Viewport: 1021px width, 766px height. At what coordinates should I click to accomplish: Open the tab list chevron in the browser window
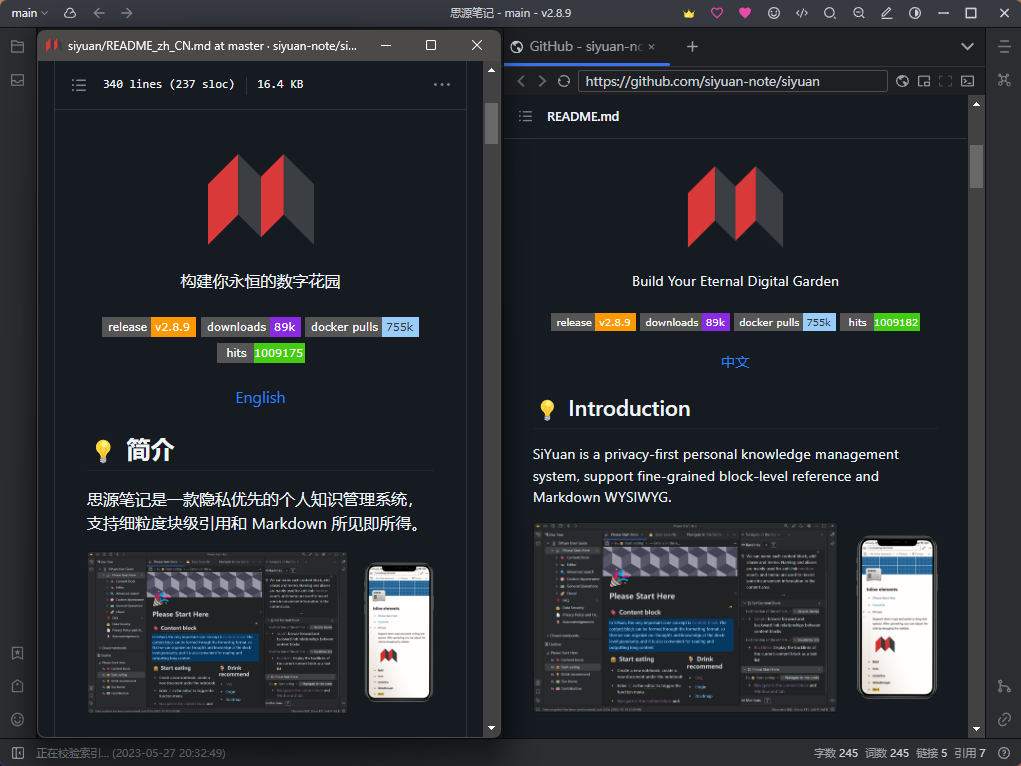tap(966, 46)
